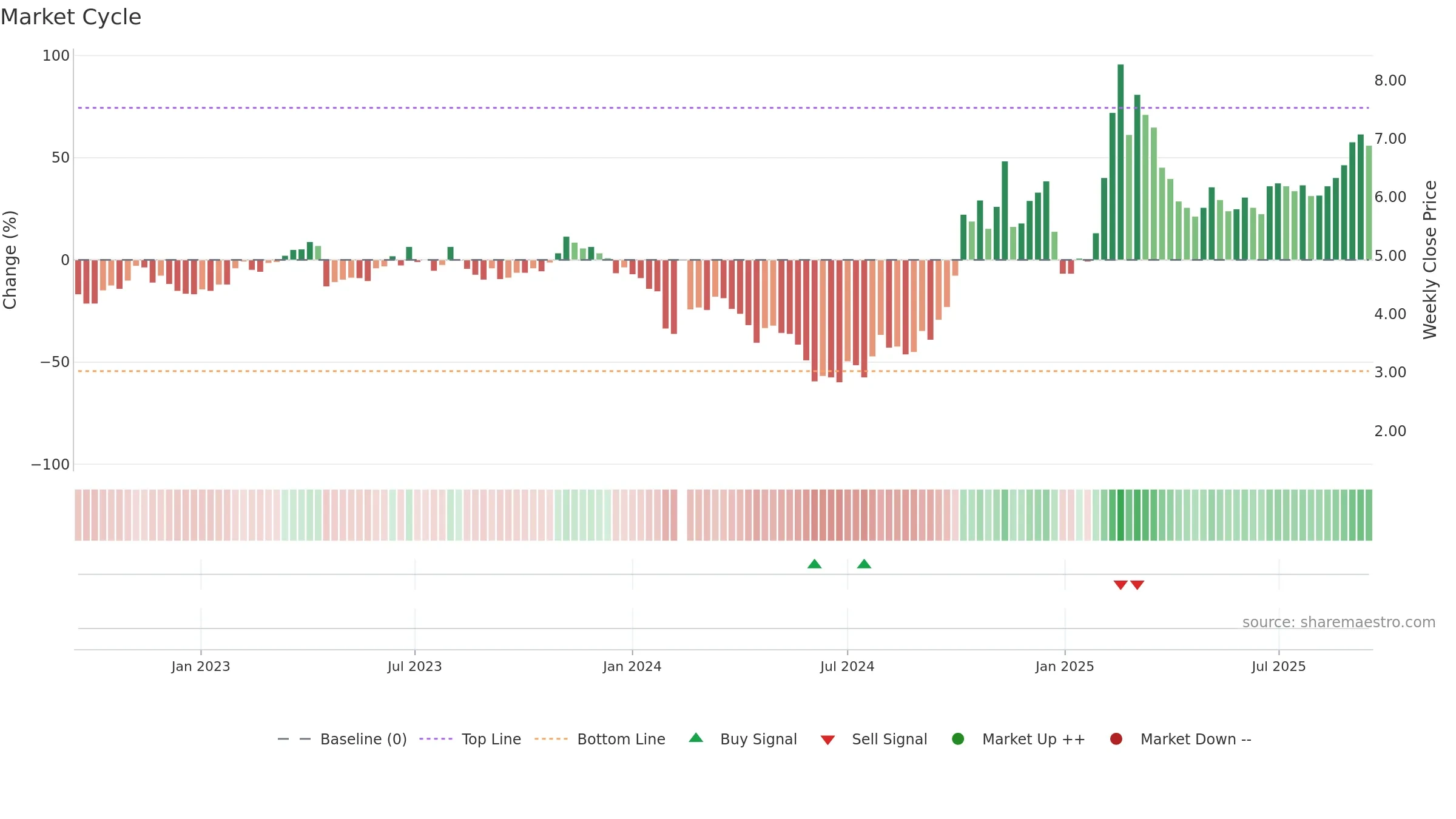Toggle the Market Up ++ legend entry
The image size is (1456, 819).
[x=1018, y=739]
